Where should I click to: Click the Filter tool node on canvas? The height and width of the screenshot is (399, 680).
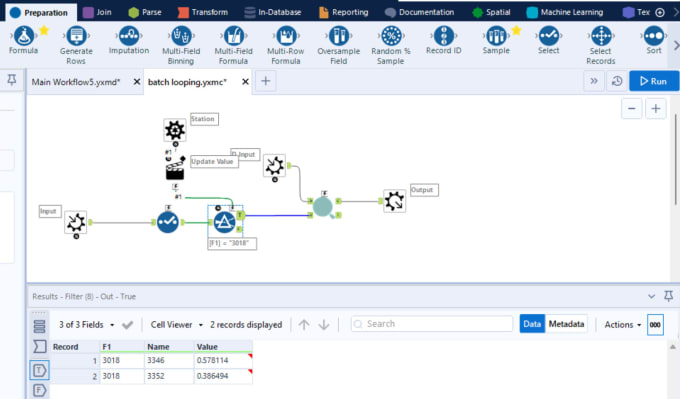225,222
